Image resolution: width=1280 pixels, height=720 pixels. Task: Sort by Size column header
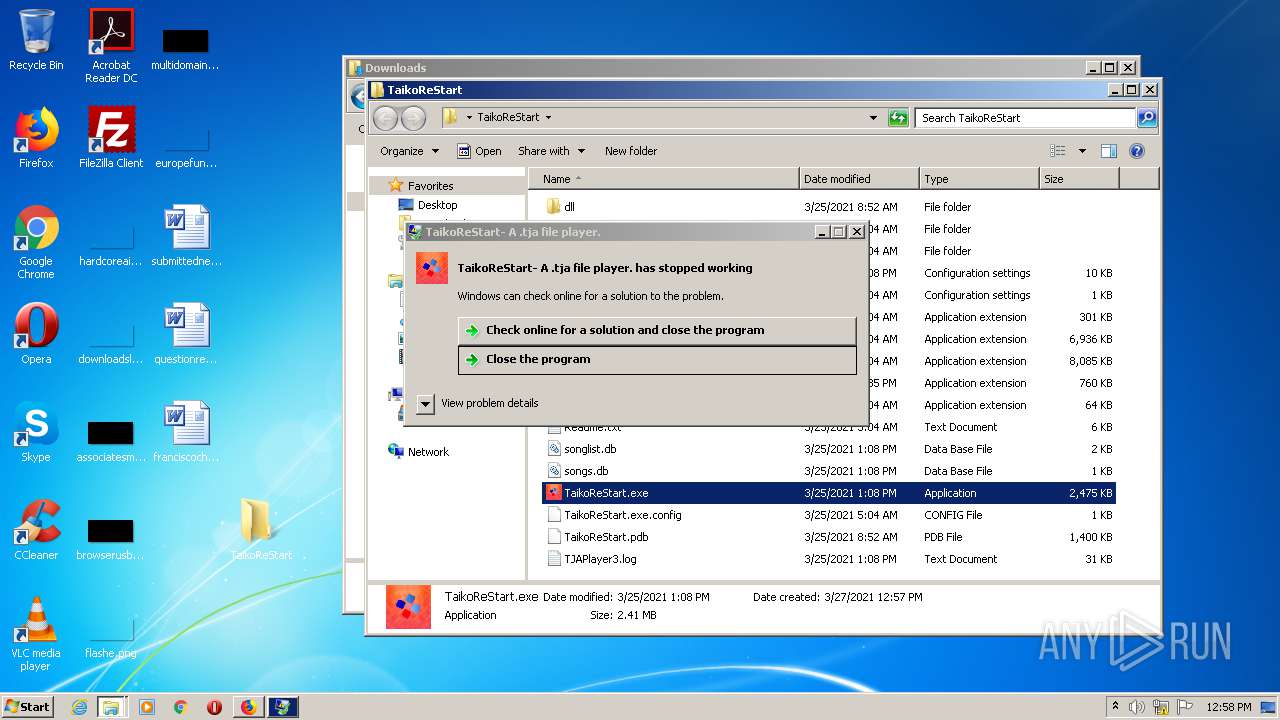coord(1079,179)
